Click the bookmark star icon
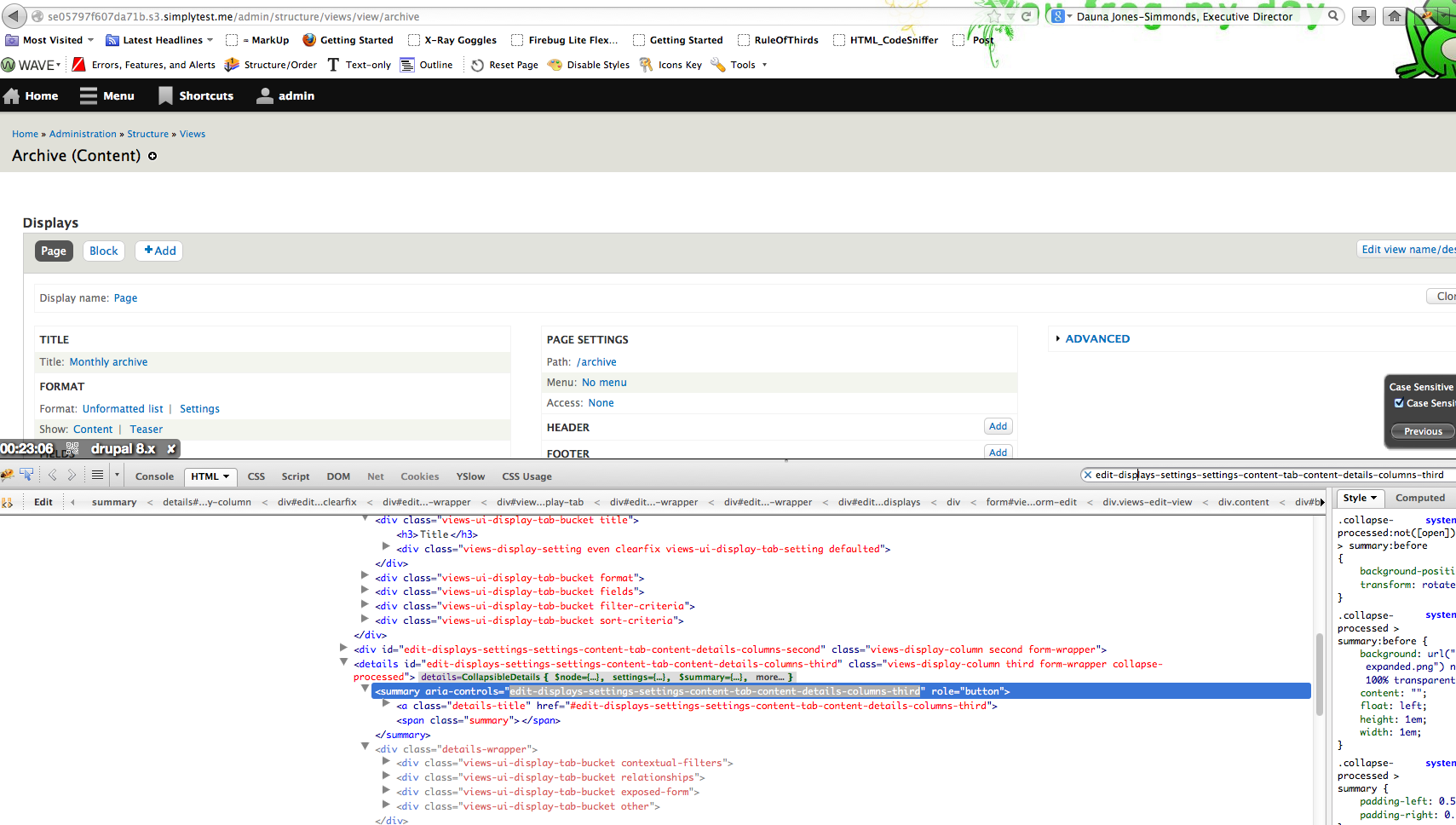Viewport: 1456px width, 825px height. [x=994, y=16]
